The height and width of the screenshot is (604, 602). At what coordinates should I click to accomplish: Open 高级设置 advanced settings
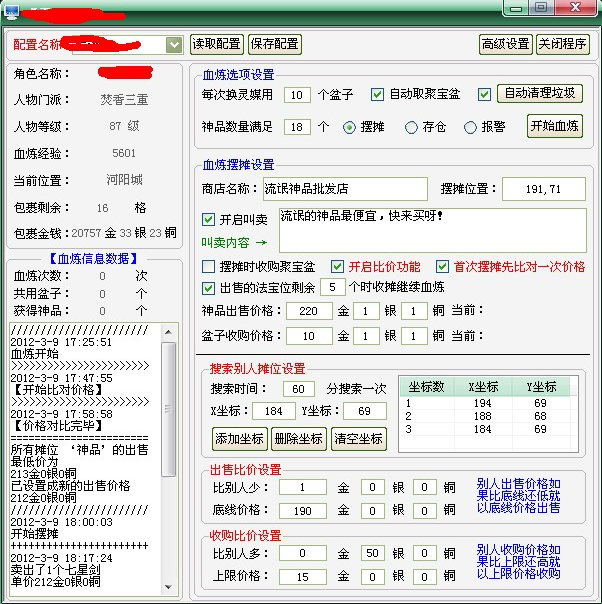(505, 44)
